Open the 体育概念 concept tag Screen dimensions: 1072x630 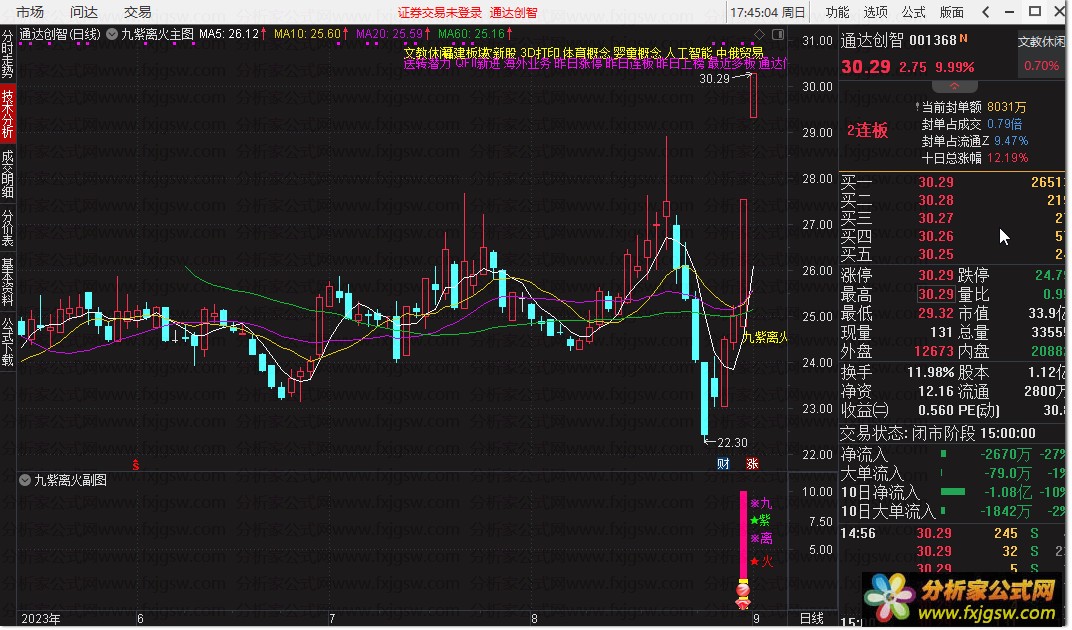(586, 53)
